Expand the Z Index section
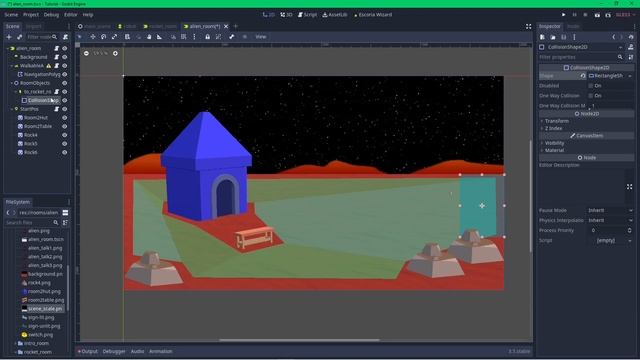Screen dimensions: 640x360 pos(553,128)
